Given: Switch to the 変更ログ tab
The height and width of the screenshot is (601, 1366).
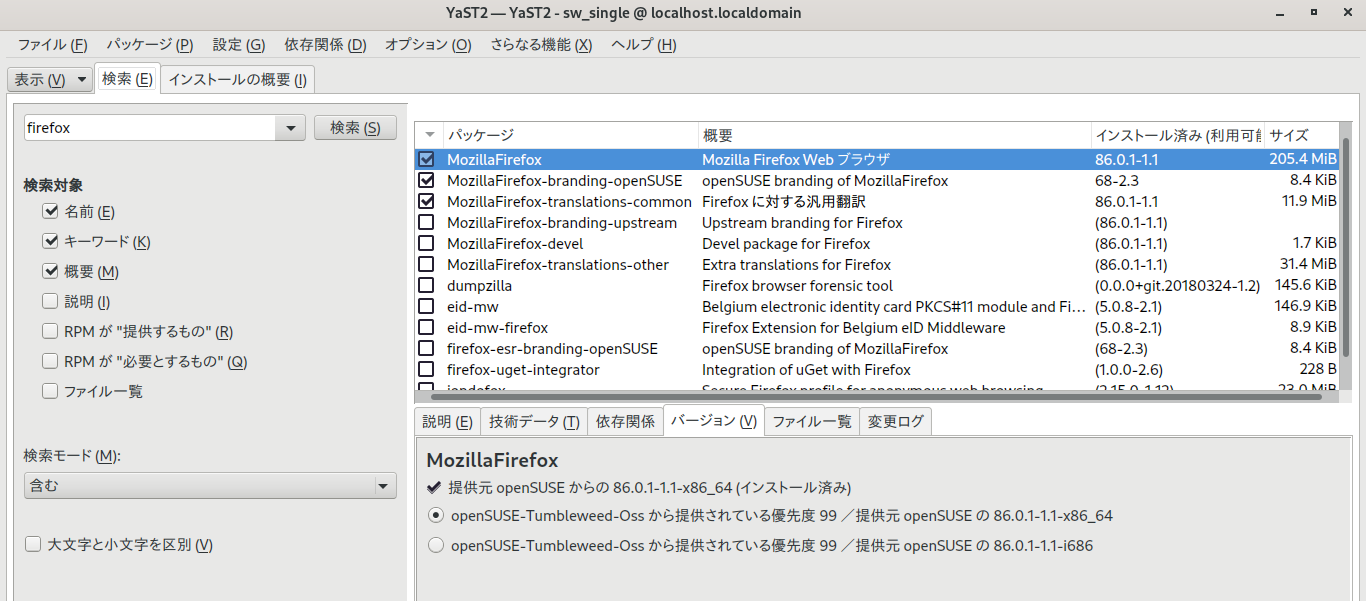Looking at the screenshot, I should tap(896, 422).
